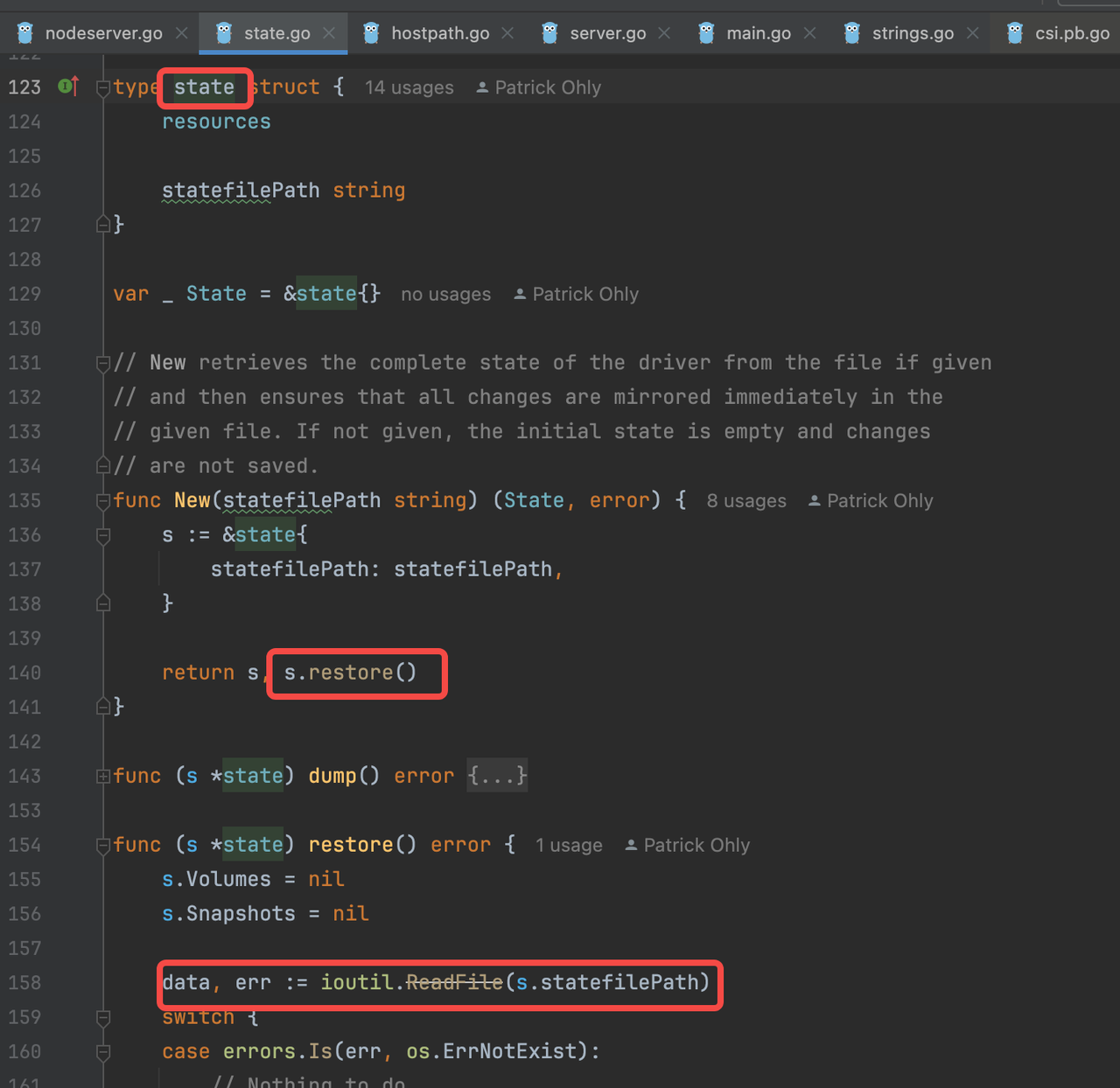Click the gopher icon on server.go tab
Screen dimensions: 1120x1088
click(x=549, y=33)
